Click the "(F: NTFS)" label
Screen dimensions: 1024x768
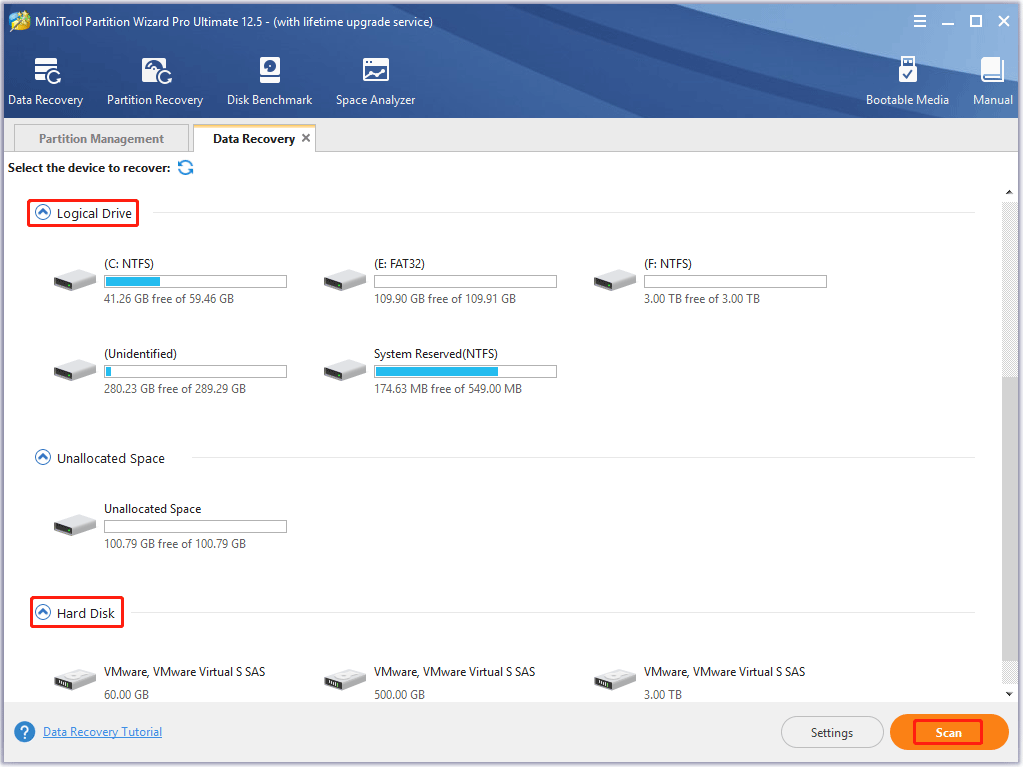[x=667, y=264]
